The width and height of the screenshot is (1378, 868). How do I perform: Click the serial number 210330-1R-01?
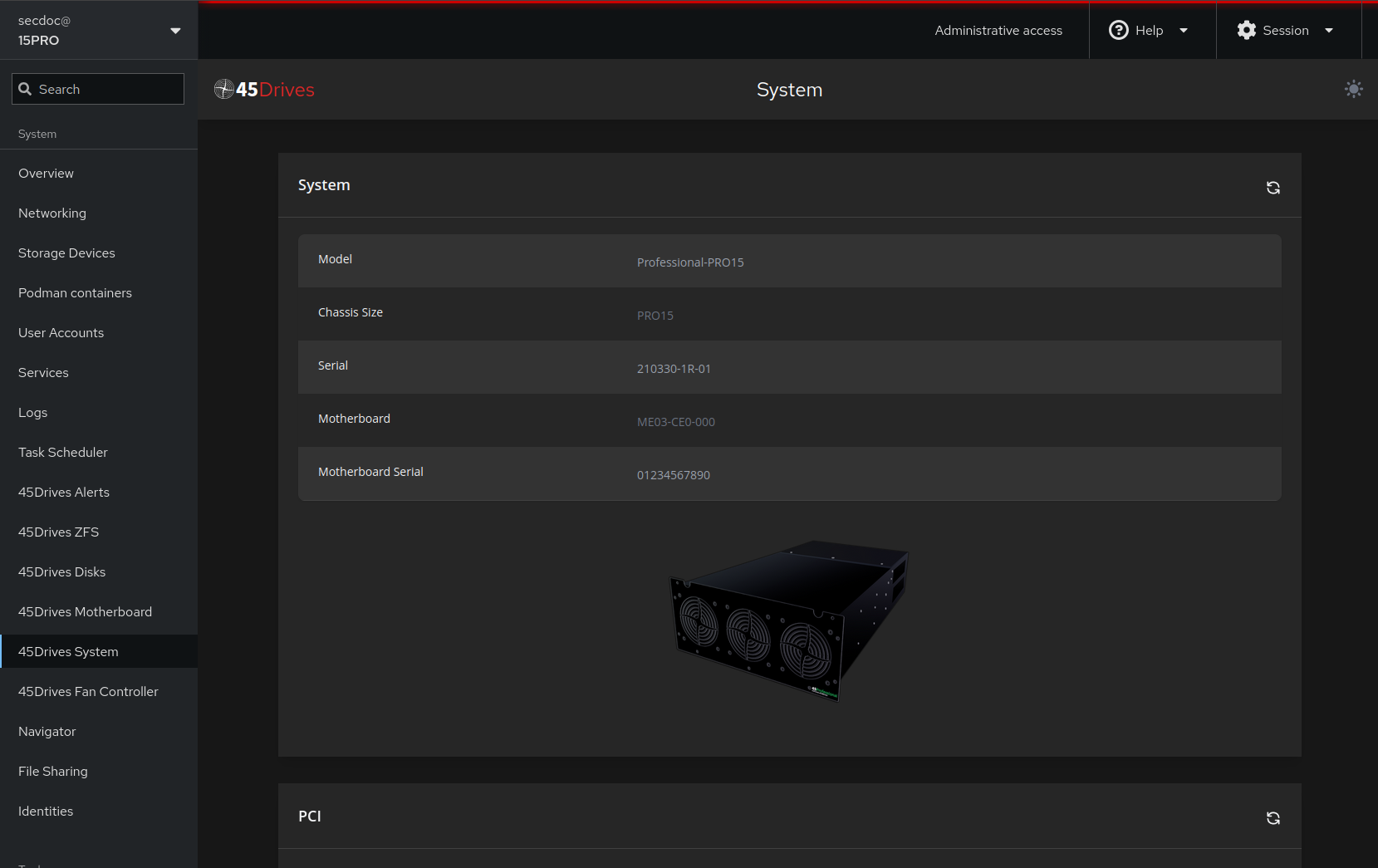674,369
